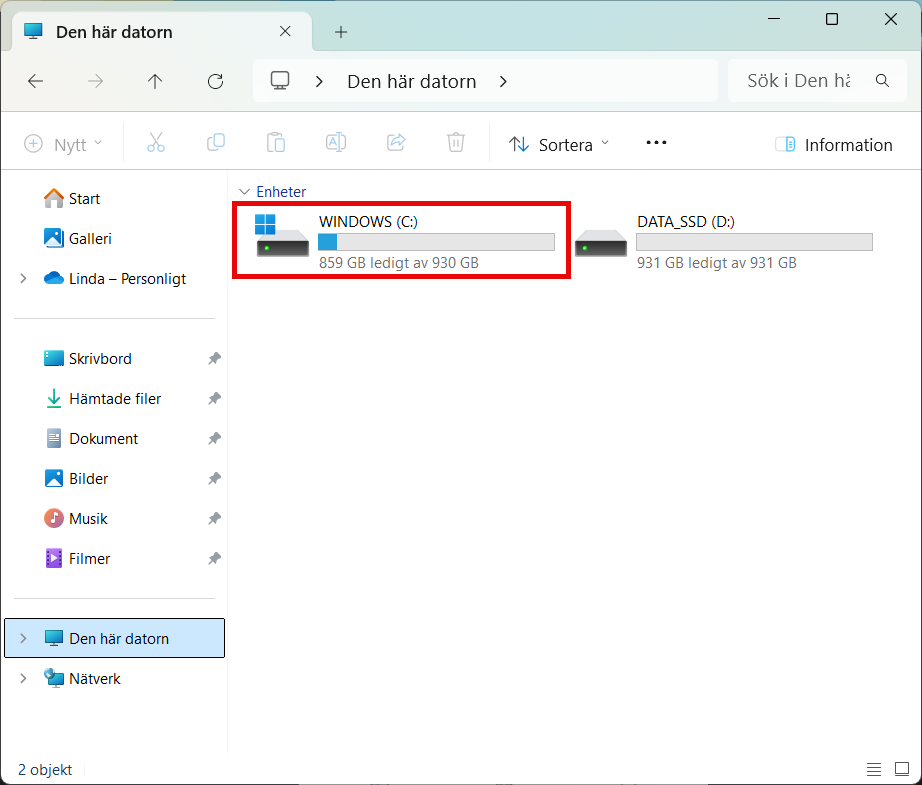Click the pin icon next to 'Hämtade filer'
Screen dimensions: 922x785
[214, 398]
